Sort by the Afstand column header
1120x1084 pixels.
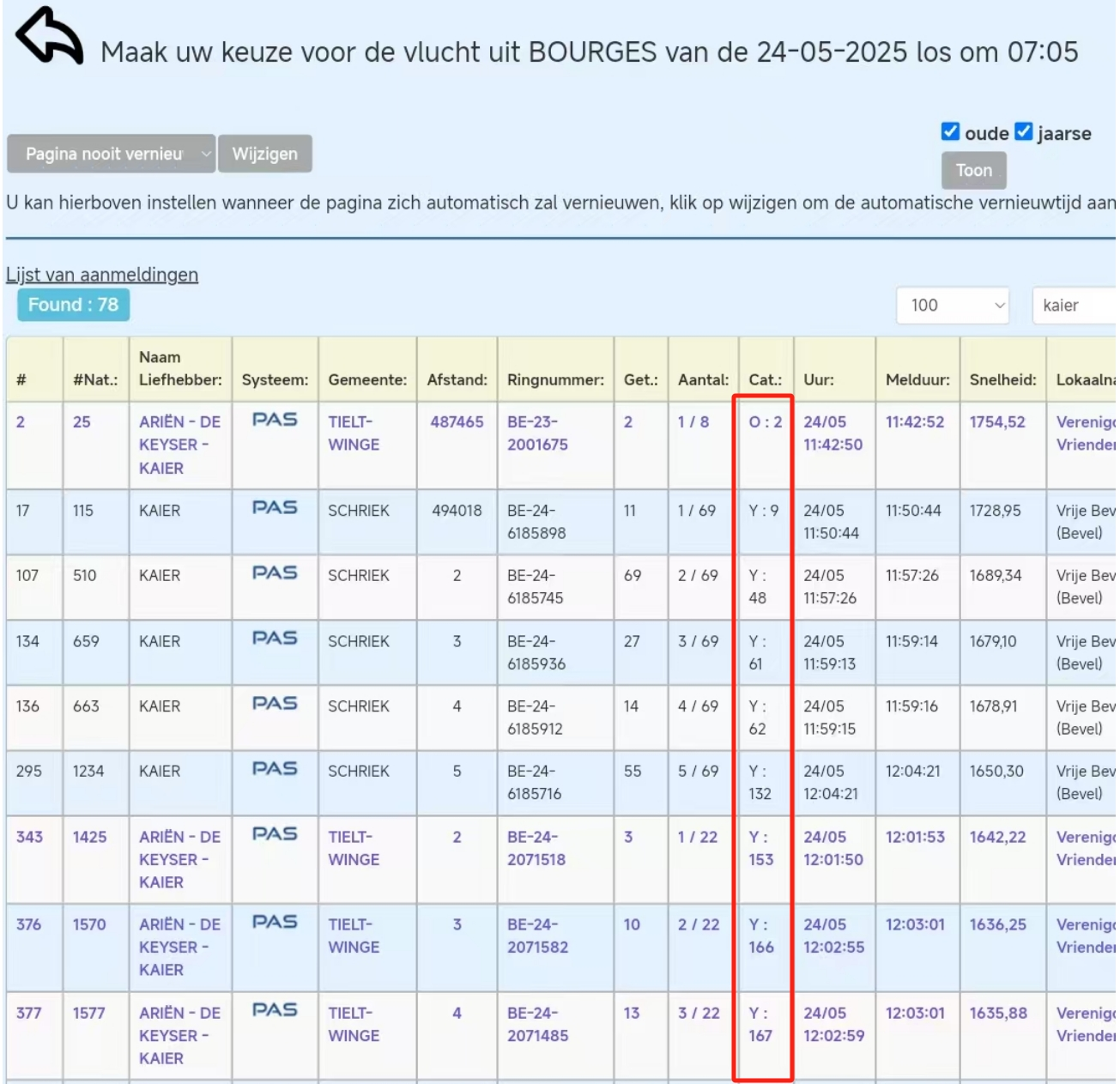pyautogui.click(x=457, y=379)
